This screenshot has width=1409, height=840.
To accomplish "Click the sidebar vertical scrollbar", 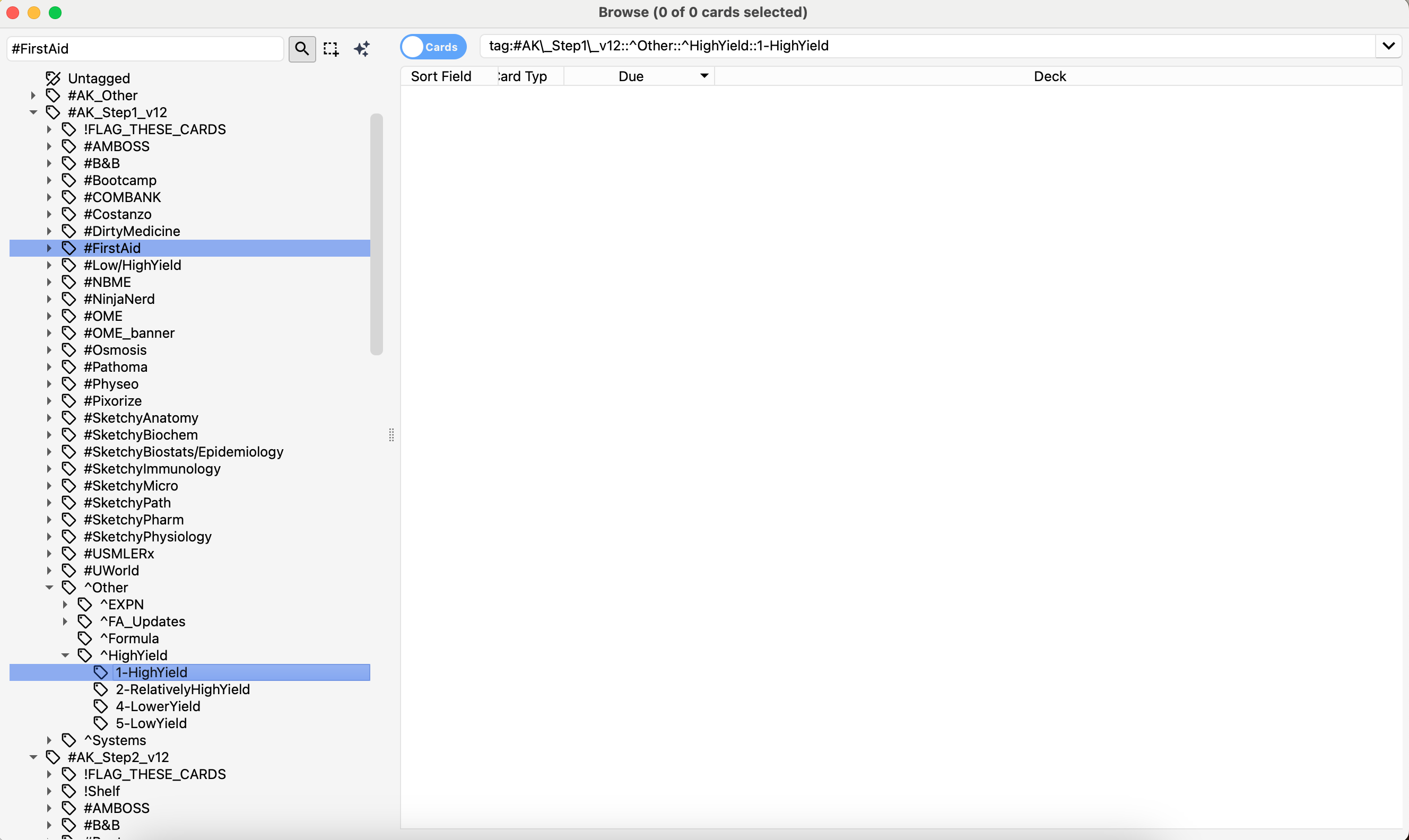I will tap(377, 234).
